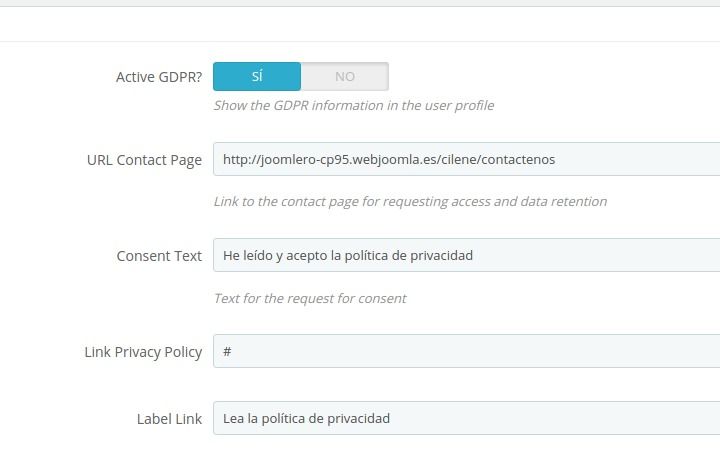The image size is (720, 460).
Task: Focus the URL Contact Page input field
Action: click(467, 159)
